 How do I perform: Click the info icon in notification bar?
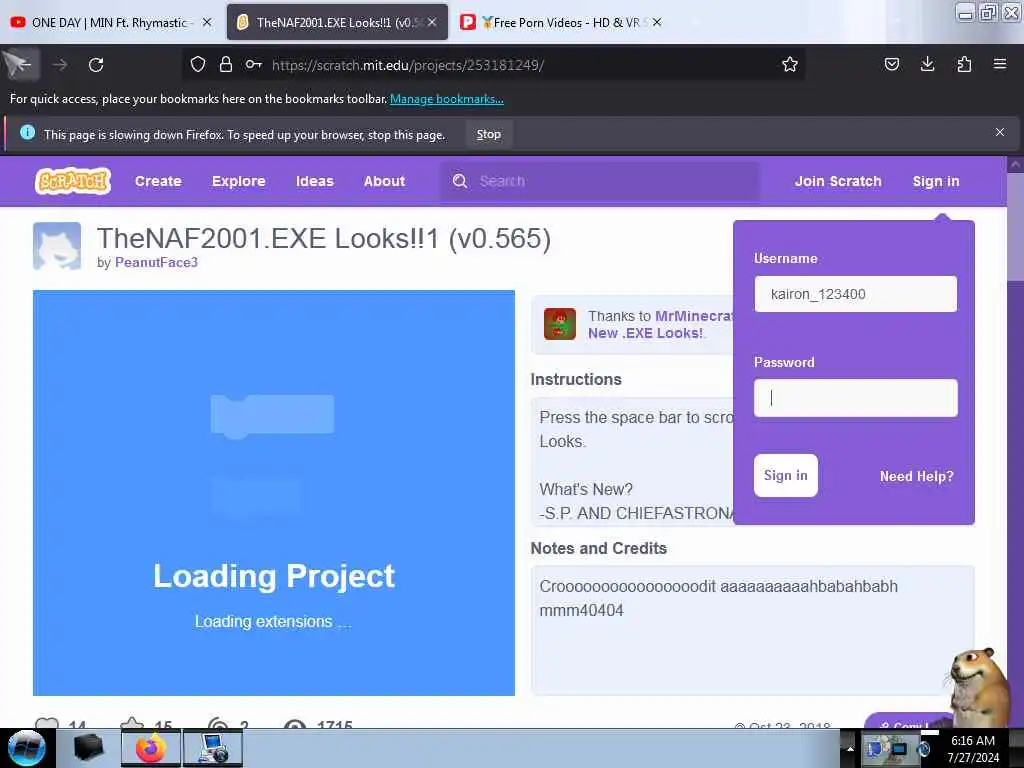(27, 133)
